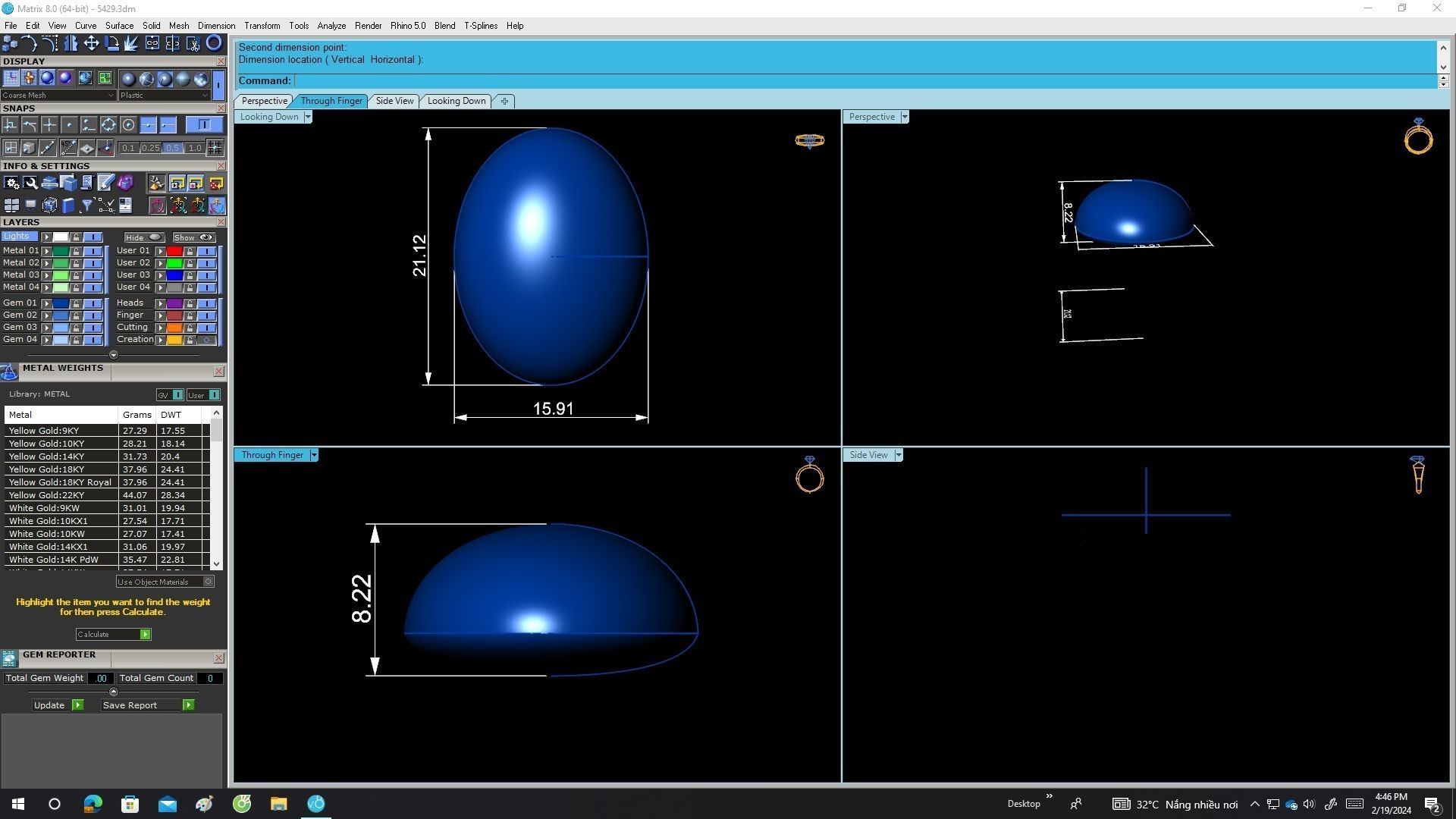Screen dimensions: 1456x819
Task: Toggle the lock on the Gem 01 layer
Action: (x=76, y=303)
